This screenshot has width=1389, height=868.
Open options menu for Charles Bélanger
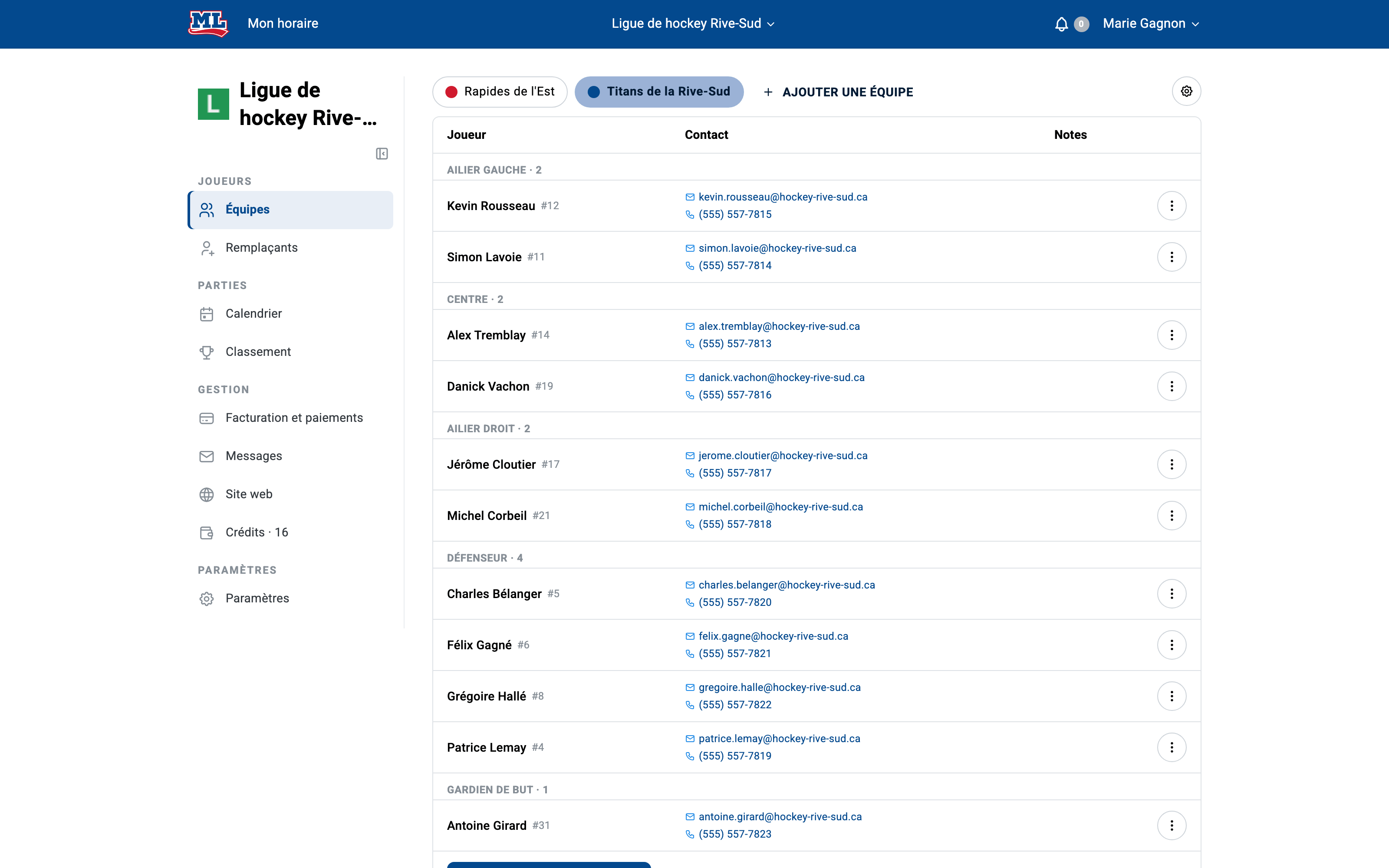pyautogui.click(x=1172, y=593)
